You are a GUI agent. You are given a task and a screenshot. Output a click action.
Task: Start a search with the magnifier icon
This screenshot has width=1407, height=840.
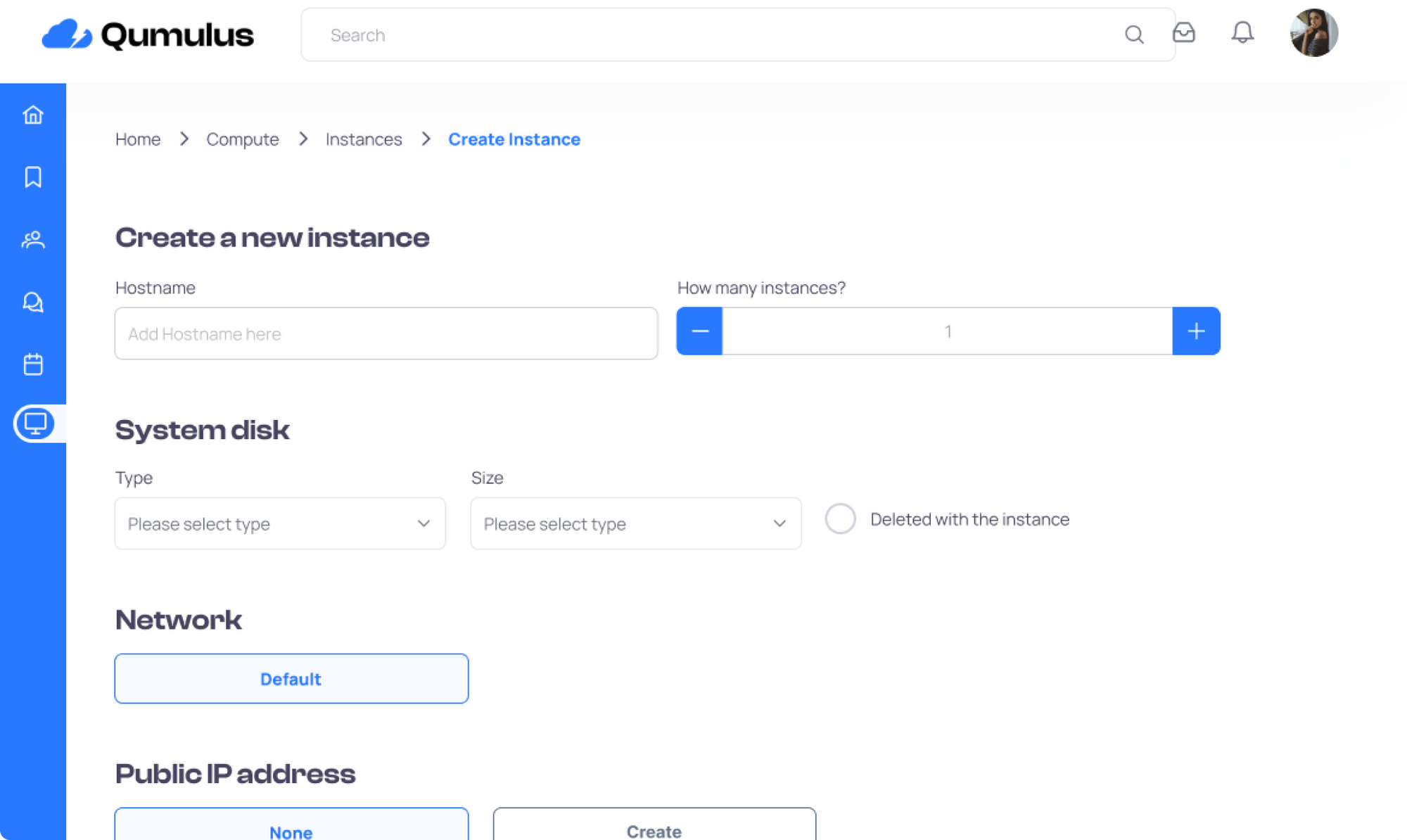tap(1134, 34)
